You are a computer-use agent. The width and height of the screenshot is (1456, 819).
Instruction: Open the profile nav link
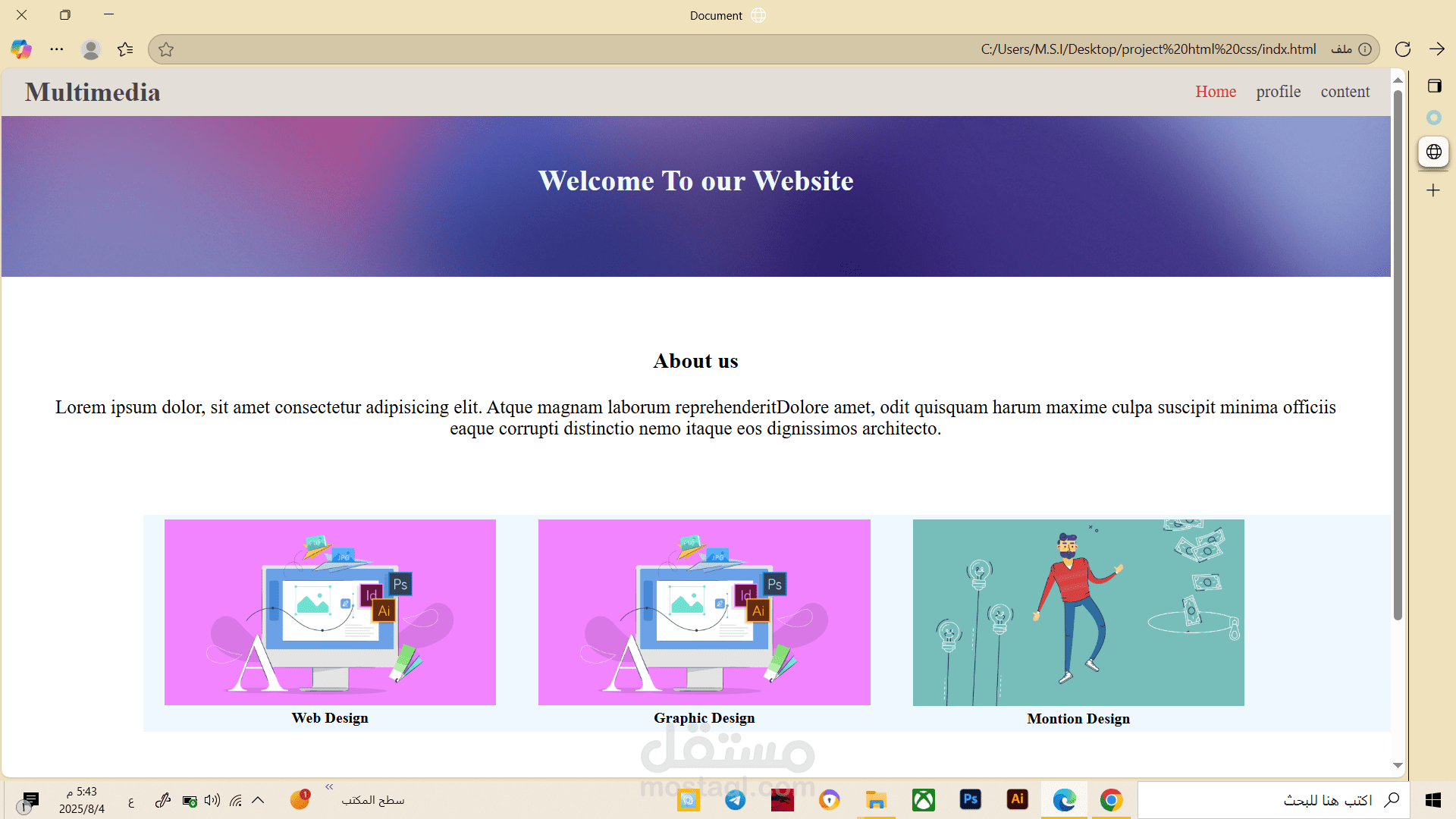click(1279, 92)
